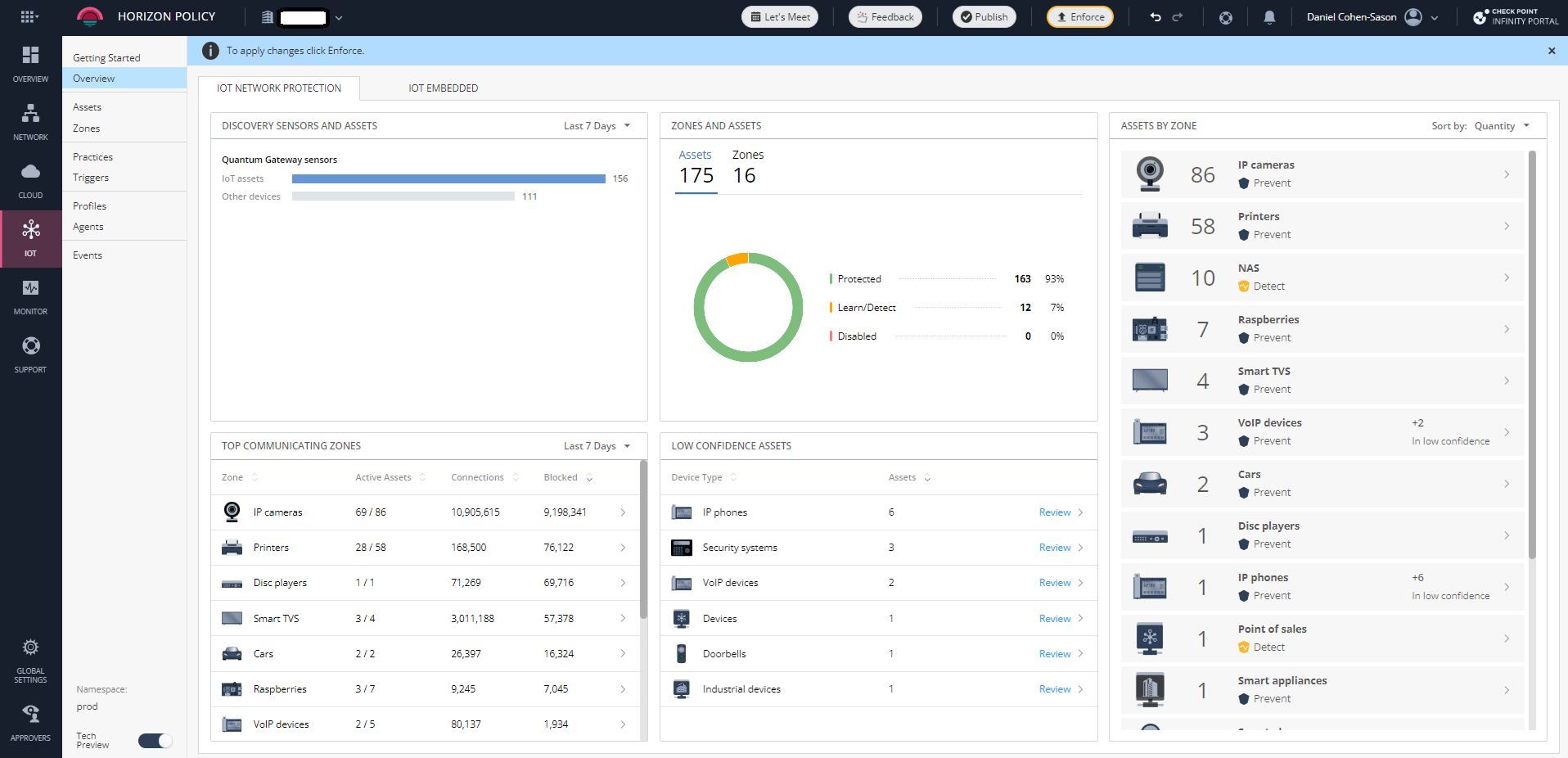Close the Enforce notification banner
This screenshot has height=758, width=1568.
pos(1552,51)
